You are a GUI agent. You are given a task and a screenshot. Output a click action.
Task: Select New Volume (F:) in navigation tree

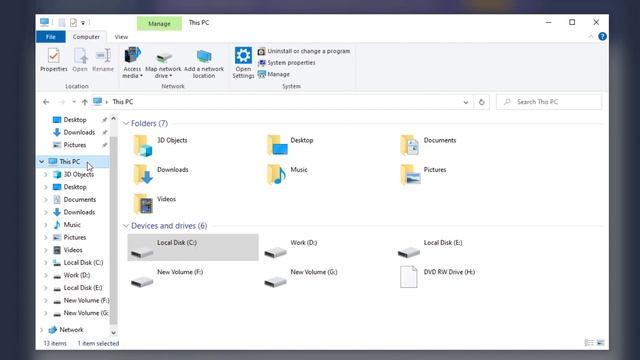pyautogui.click(x=86, y=300)
